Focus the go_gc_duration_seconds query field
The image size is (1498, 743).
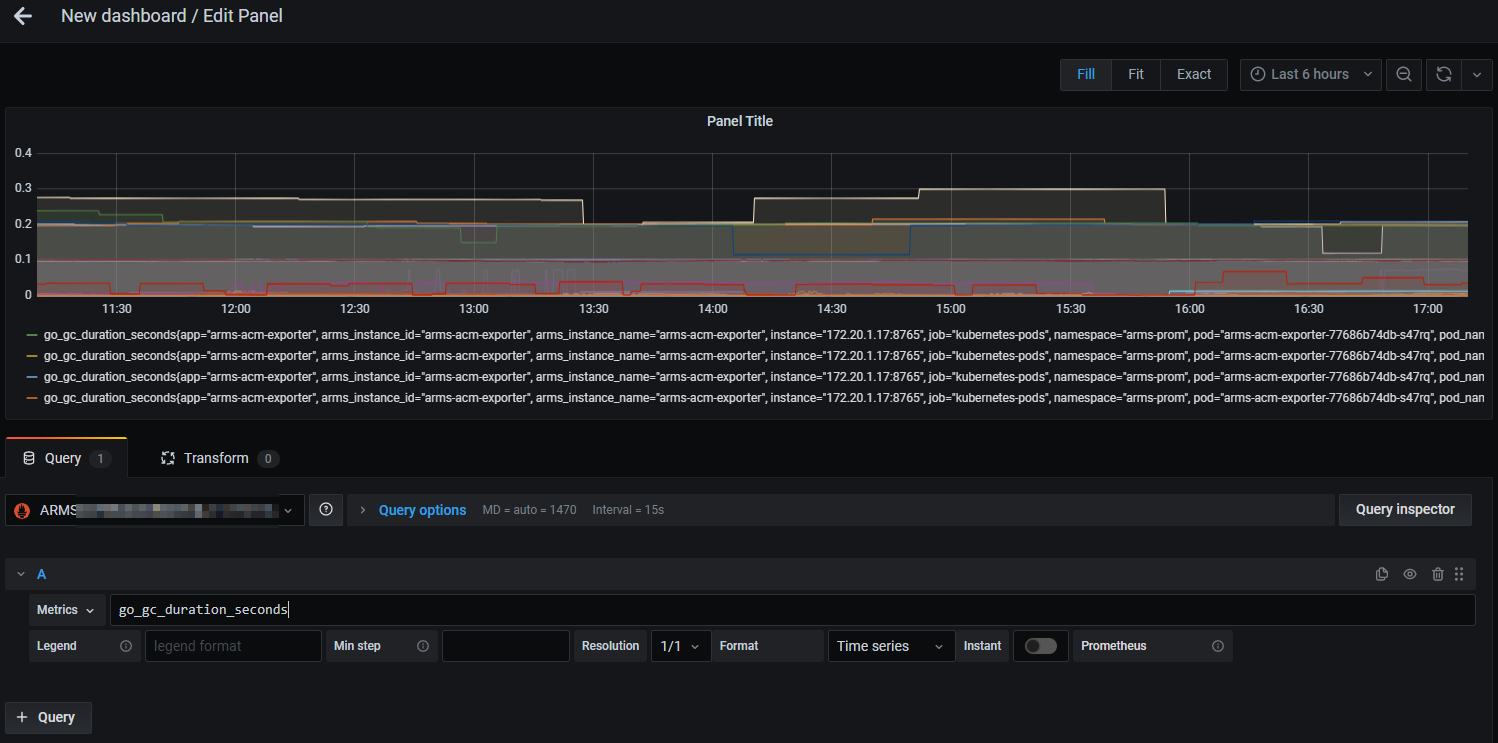point(792,610)
